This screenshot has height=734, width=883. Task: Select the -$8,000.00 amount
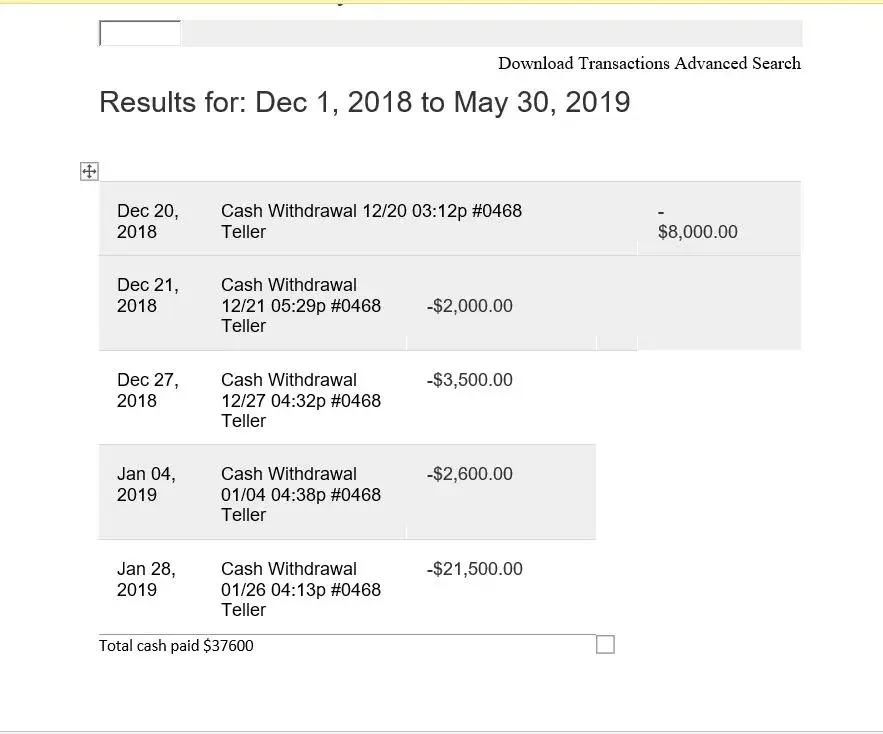(x=697, y=231)
